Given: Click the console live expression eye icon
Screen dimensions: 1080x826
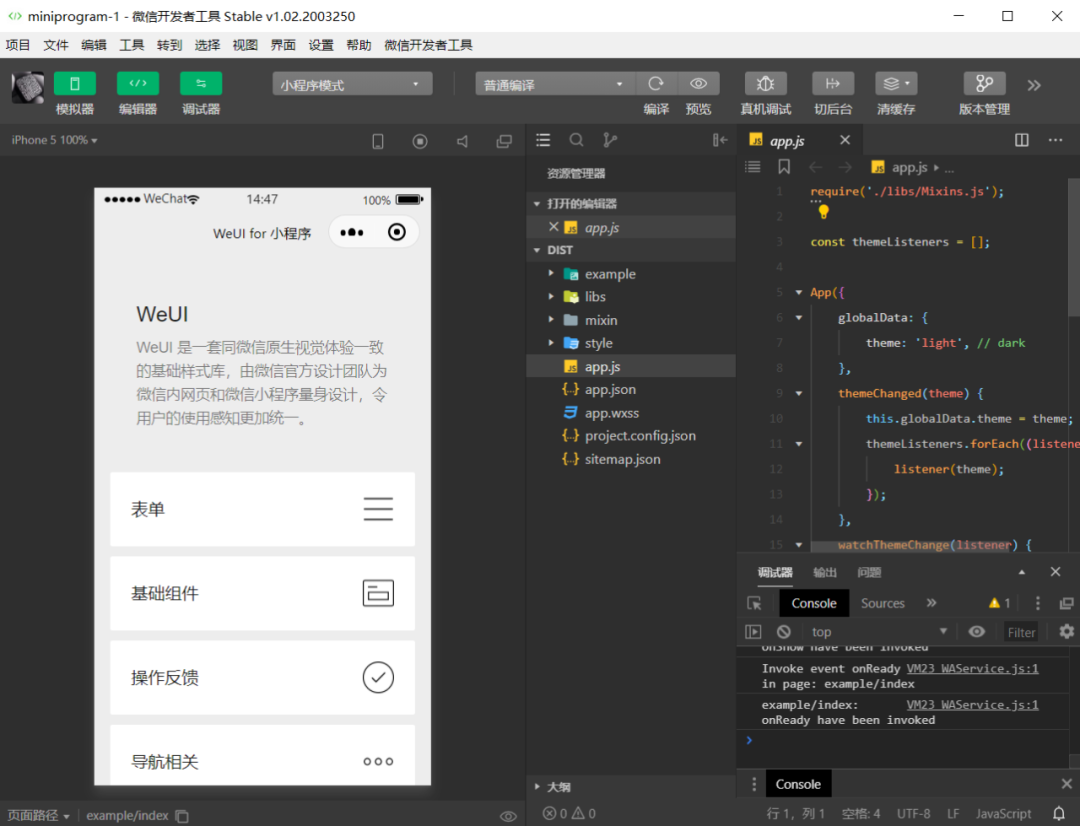Looking at the screenshot, I should (x=977, y=632).
